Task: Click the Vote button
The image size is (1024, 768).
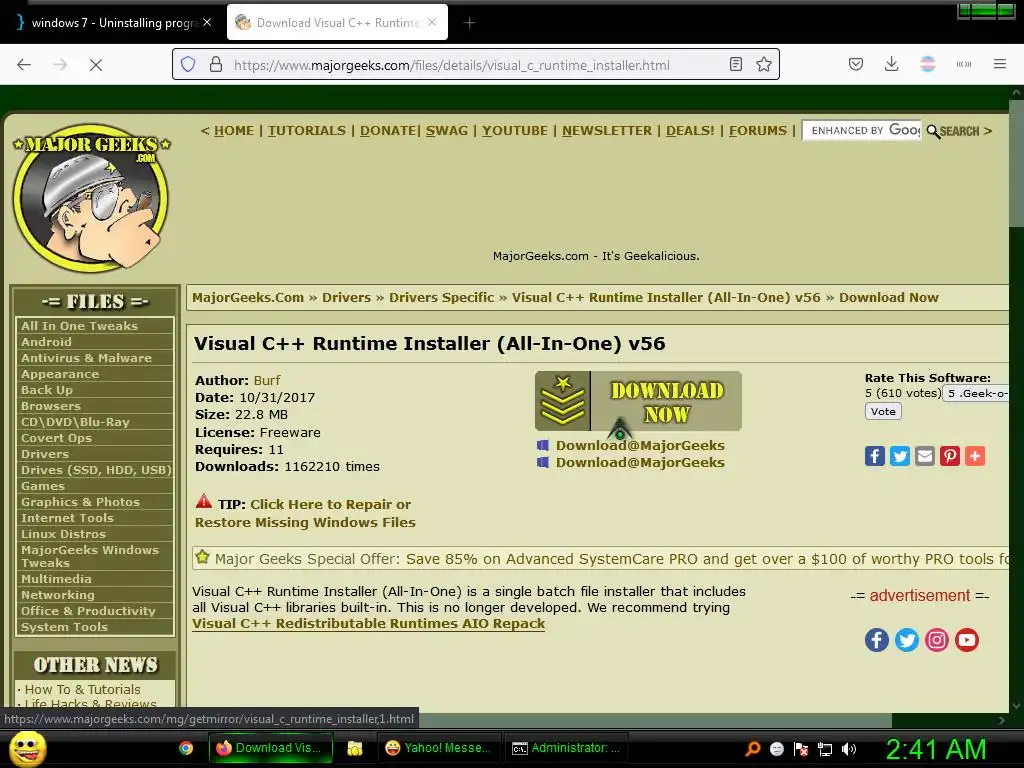Action: point(883,411)
